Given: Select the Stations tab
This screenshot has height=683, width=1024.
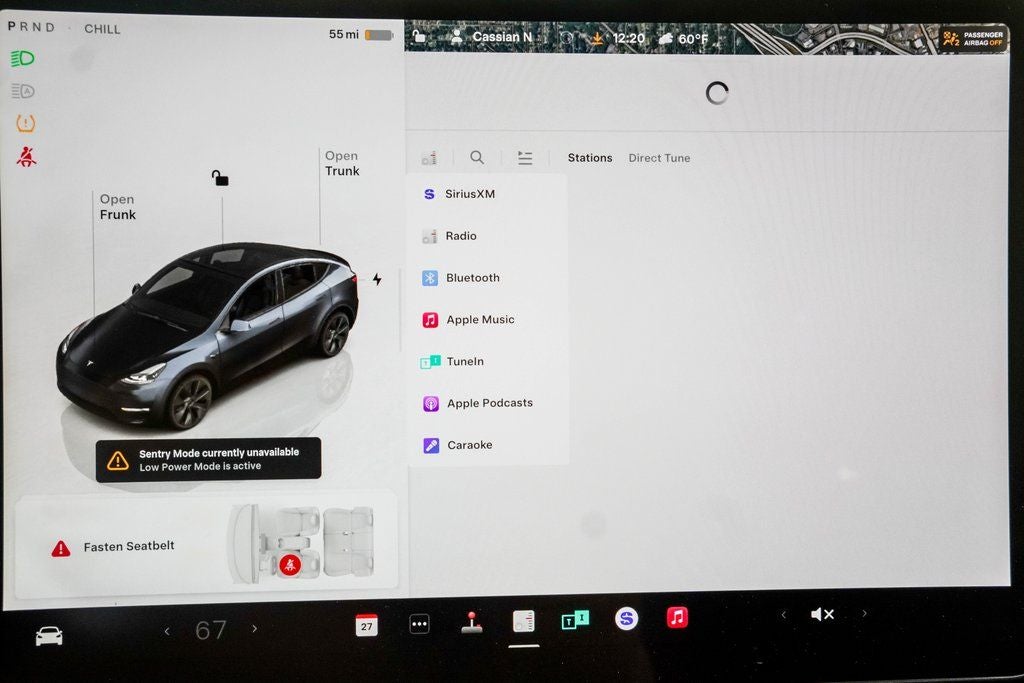Looking at the screenshot, I should (589, 157).
